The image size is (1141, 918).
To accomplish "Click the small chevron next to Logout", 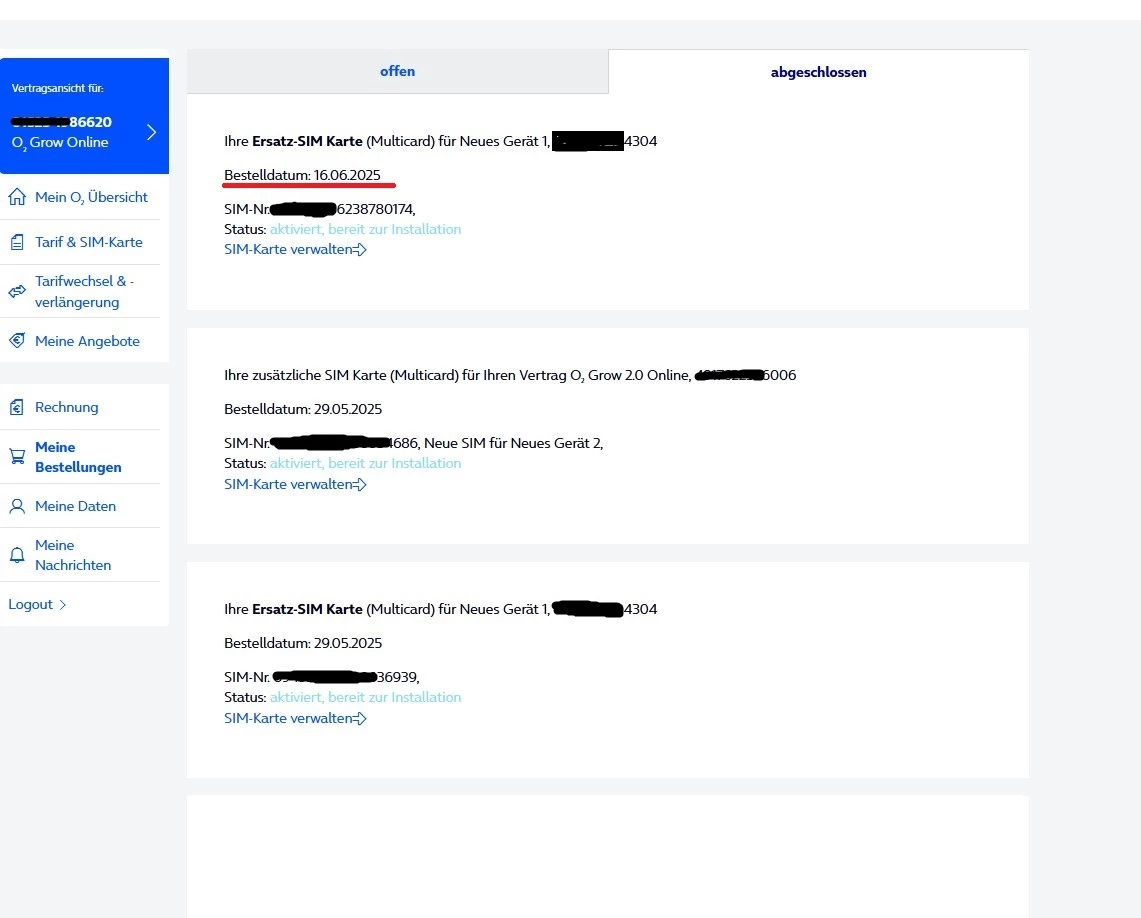I will (x=63, y=604).
